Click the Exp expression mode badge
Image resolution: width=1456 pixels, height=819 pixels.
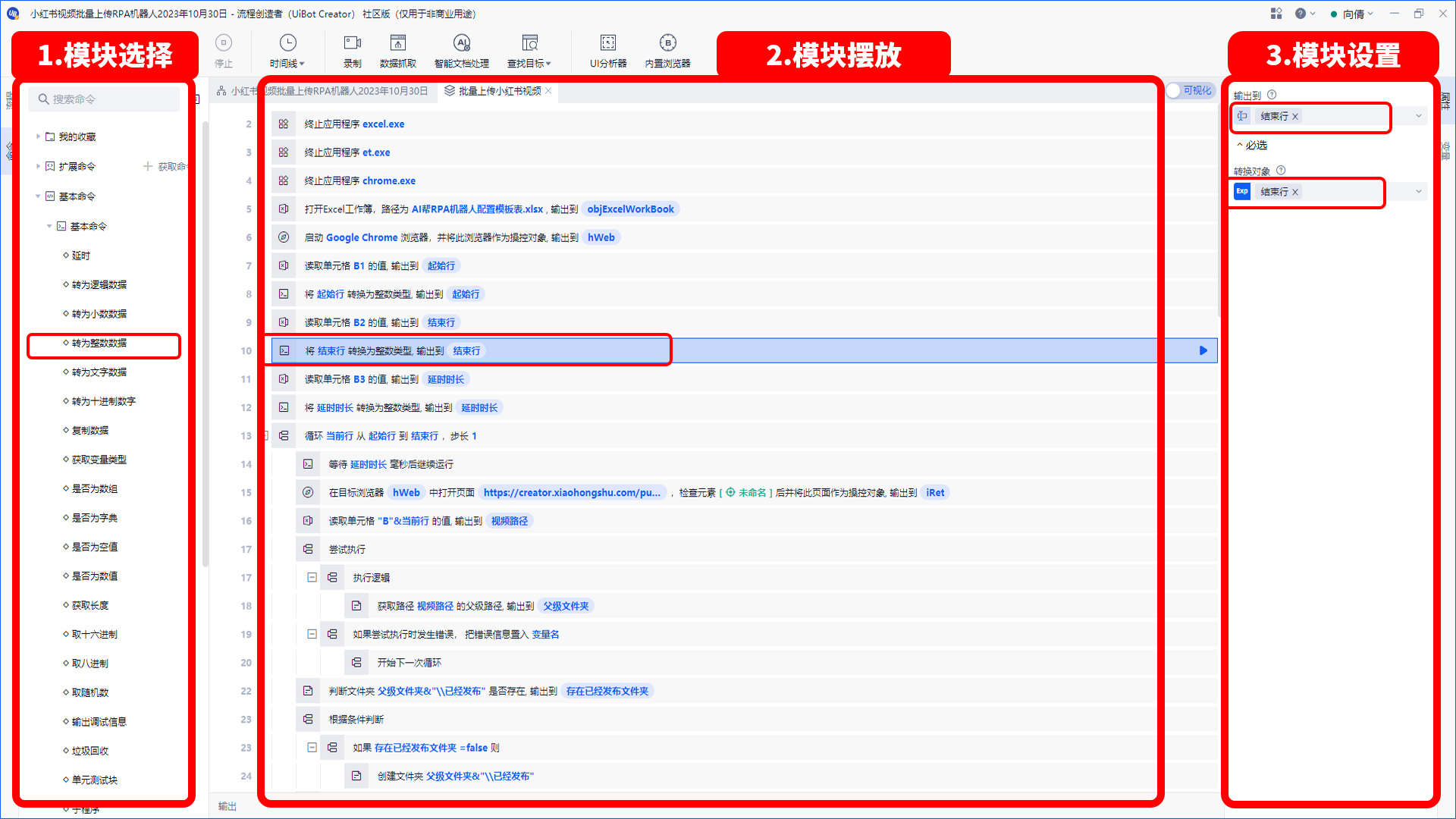(x=1242, y=191)
